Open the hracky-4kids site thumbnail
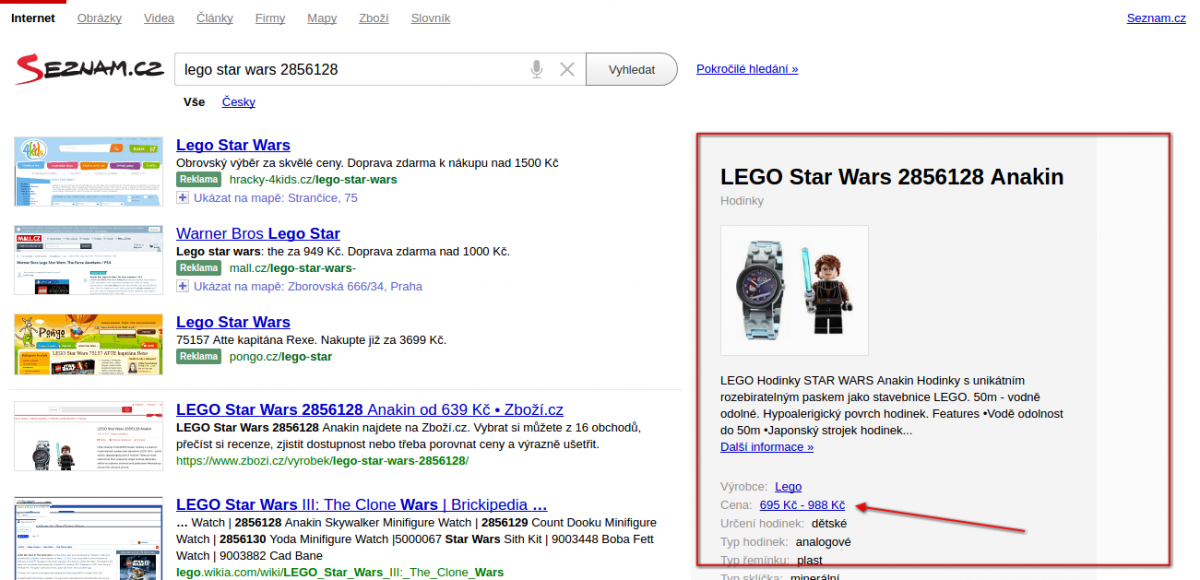1200x580 pixels. pos(88,172)
